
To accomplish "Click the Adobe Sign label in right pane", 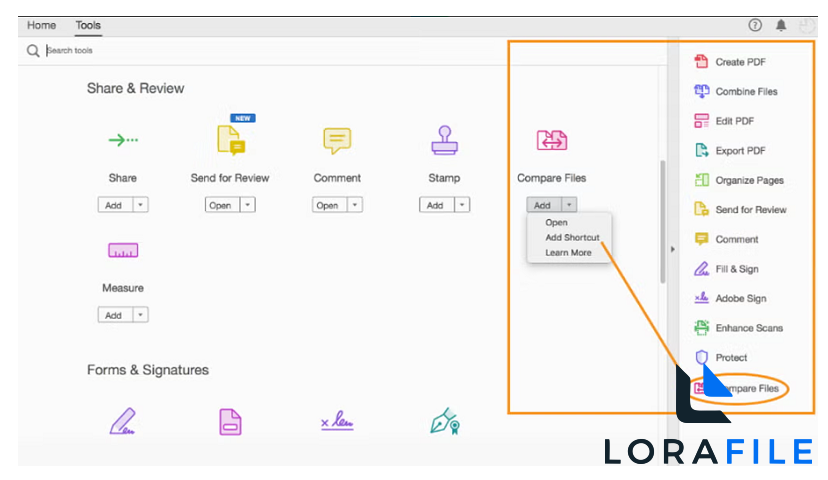I will 741,298.
